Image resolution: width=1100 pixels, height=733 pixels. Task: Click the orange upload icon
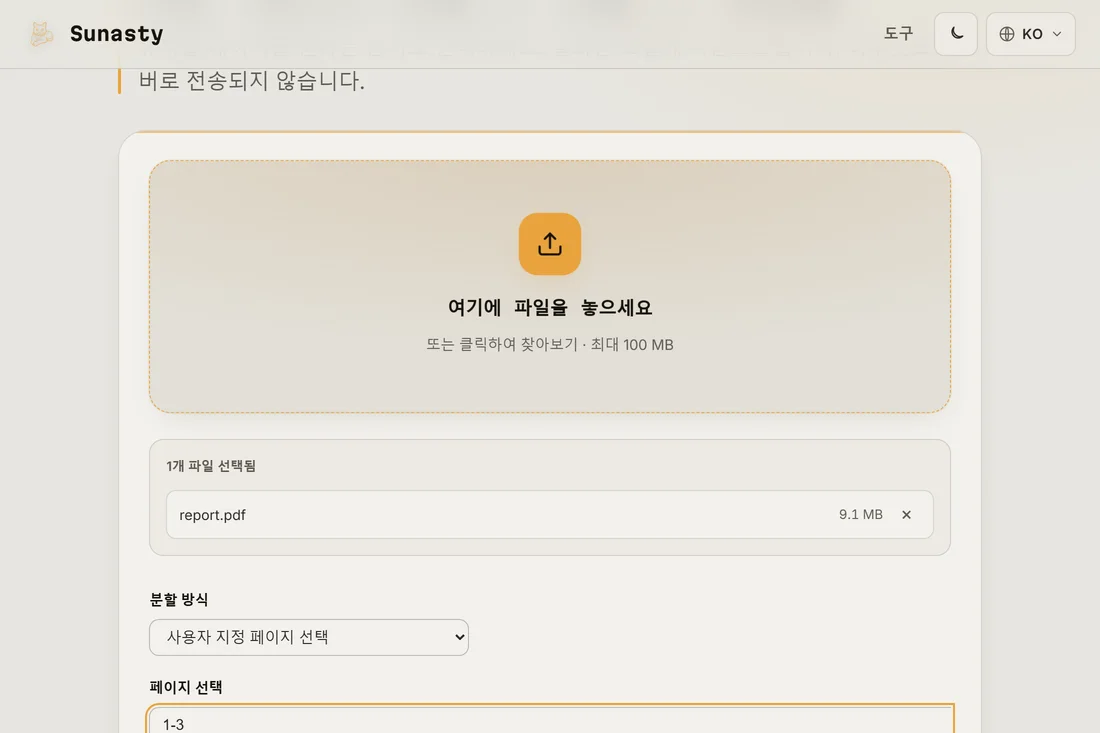tap(550, 244)
